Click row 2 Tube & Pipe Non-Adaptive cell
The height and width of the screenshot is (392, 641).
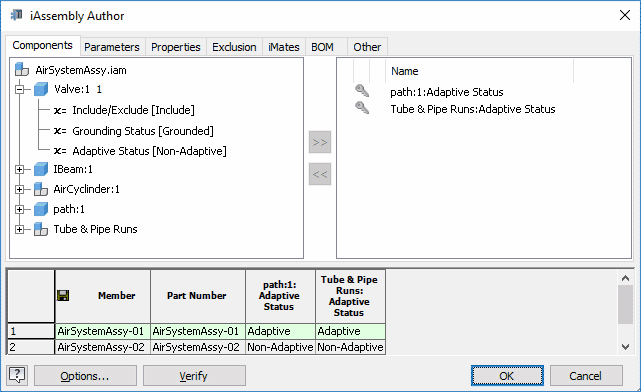[x=350, y=347]
